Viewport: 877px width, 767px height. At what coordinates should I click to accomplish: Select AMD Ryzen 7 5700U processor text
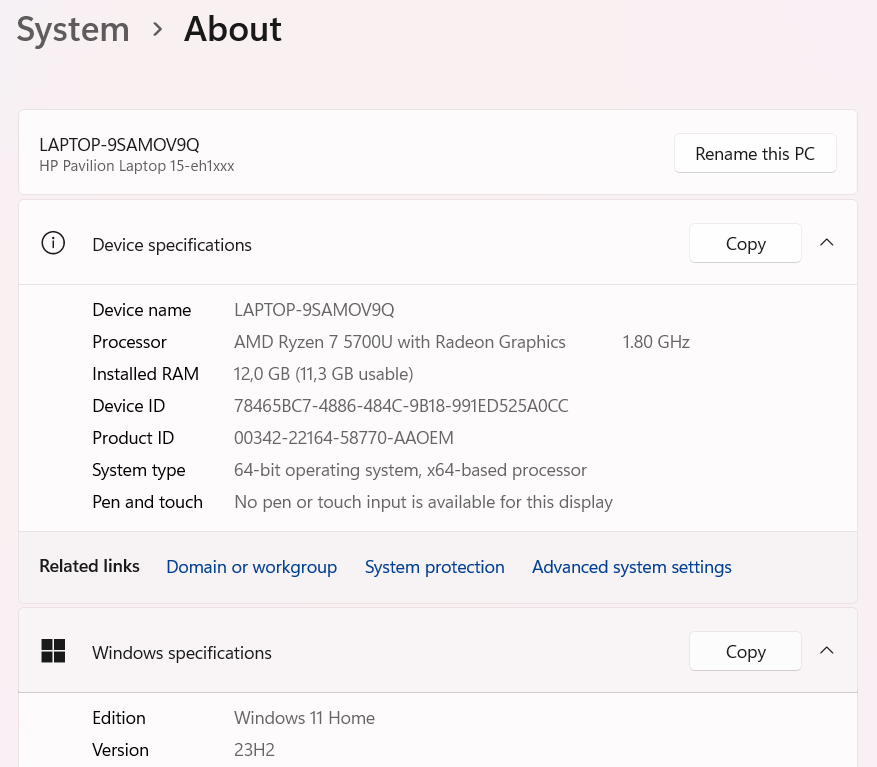coord(399,342)
